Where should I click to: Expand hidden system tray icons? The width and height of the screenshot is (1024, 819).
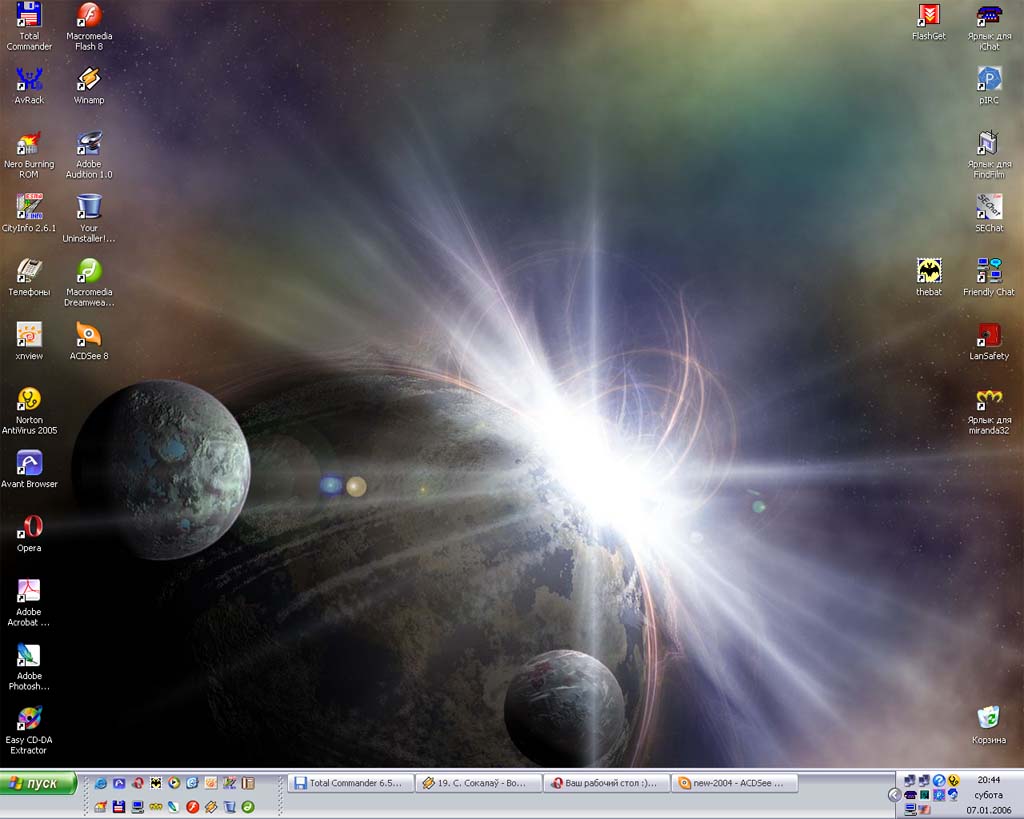tap(895, 795)
